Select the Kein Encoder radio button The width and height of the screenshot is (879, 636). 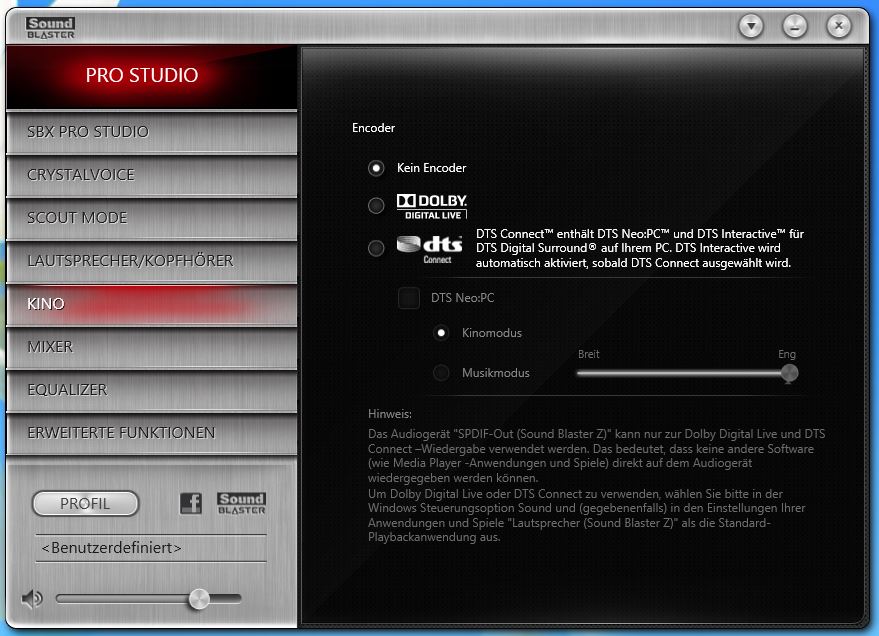[376, 168]
